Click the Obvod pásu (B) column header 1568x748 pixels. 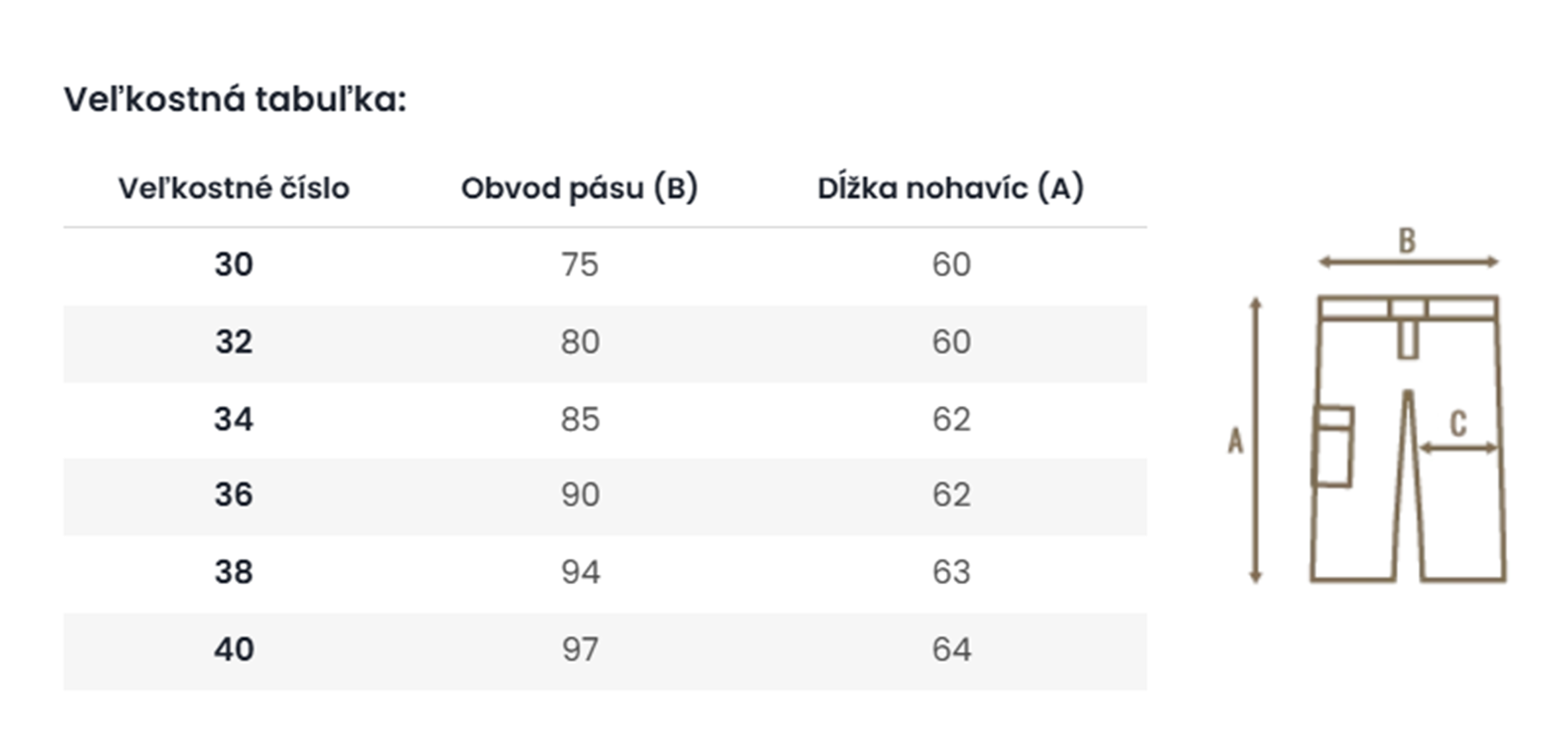pos(580,188)
